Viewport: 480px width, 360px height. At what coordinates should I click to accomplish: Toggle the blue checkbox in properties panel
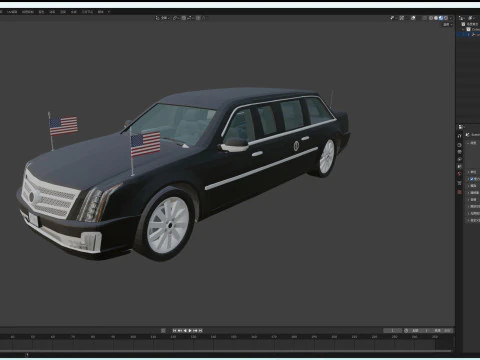pos(472,179)
